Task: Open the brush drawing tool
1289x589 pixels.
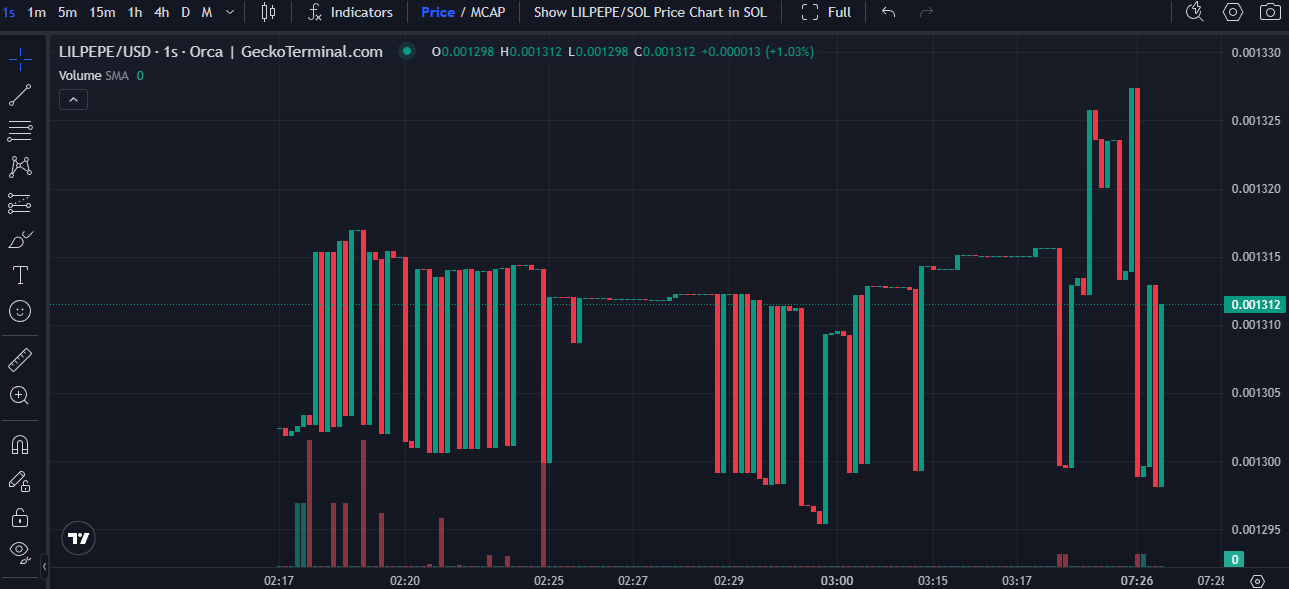Action: pos(20,239)
